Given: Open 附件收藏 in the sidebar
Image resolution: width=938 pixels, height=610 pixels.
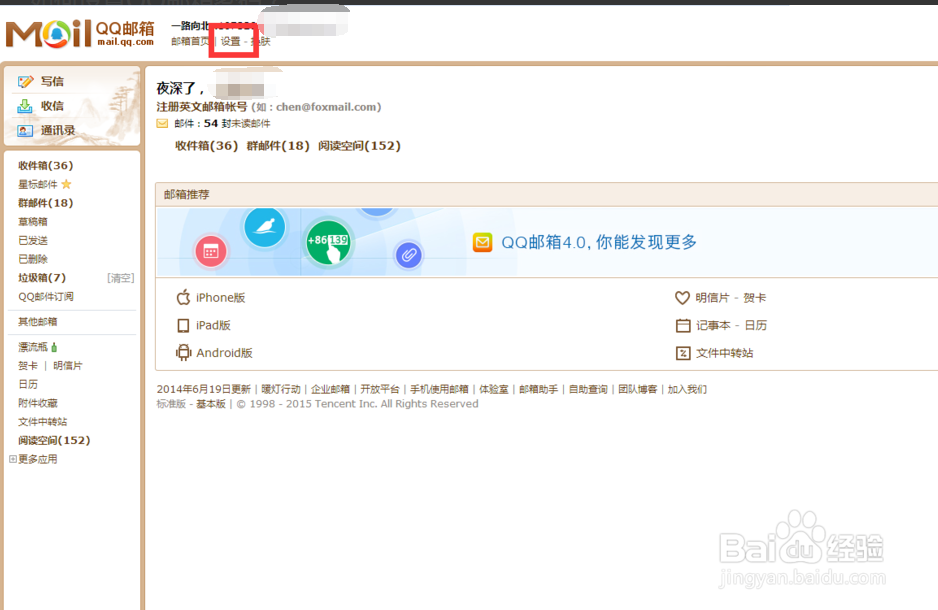Looking at the screenshot, I should [38, 403].
